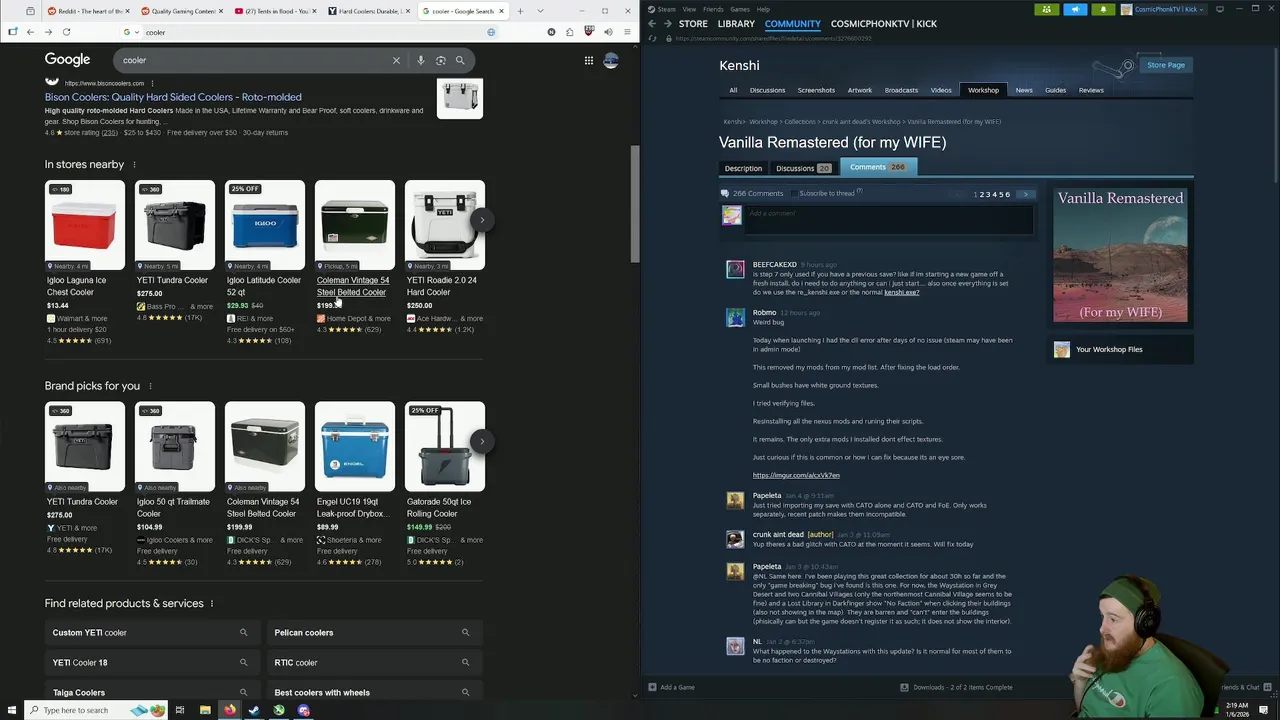Click the search icon beside Custom YETI cooler
Screen dimensions: 1280x720
(x=243, y=632)
